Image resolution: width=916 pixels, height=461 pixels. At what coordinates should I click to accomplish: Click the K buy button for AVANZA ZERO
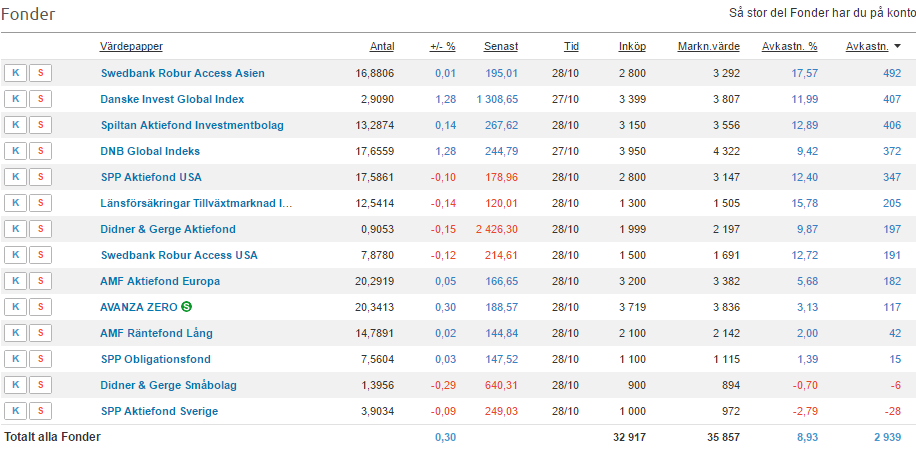[x=15, y=307]
